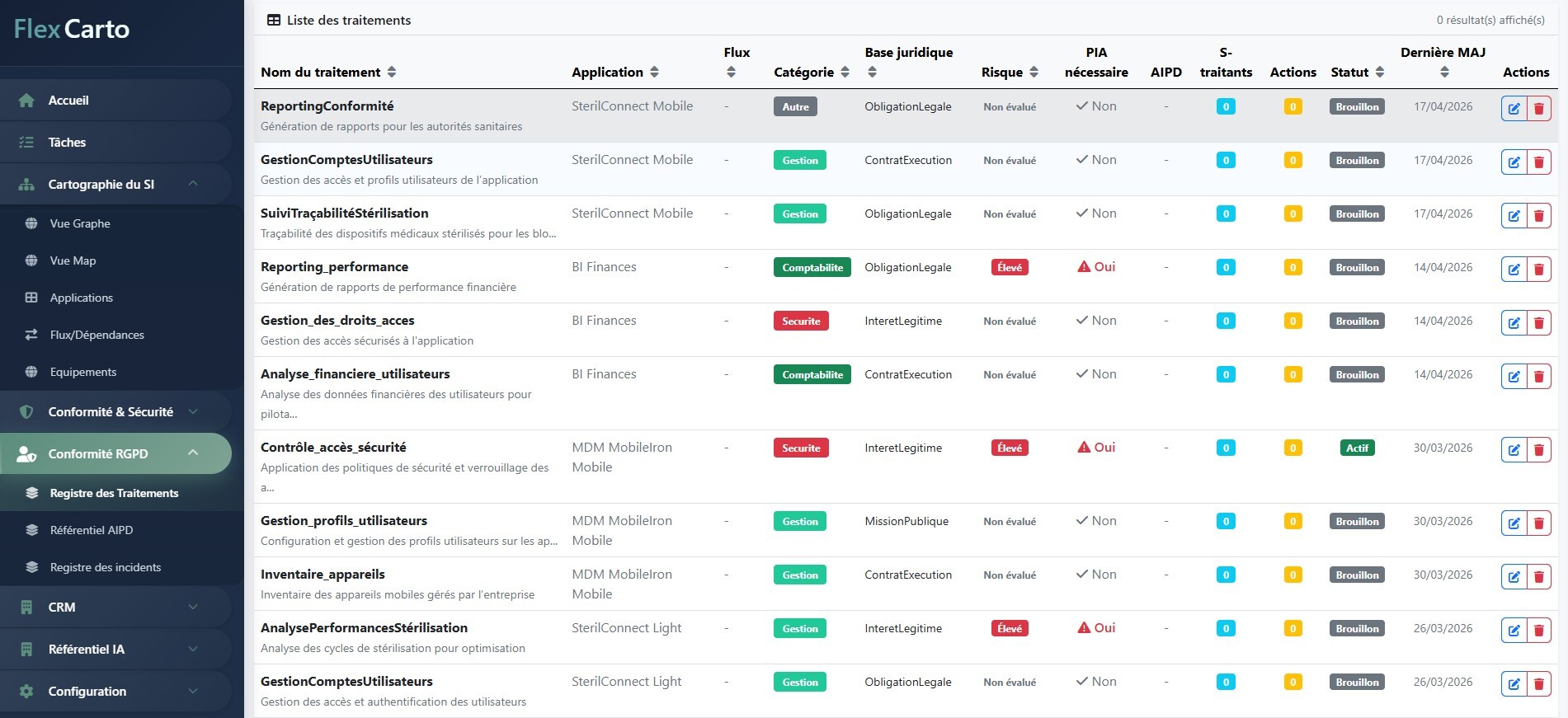
Task: Click the FlexCarto logo
Action: pos(72,30)
